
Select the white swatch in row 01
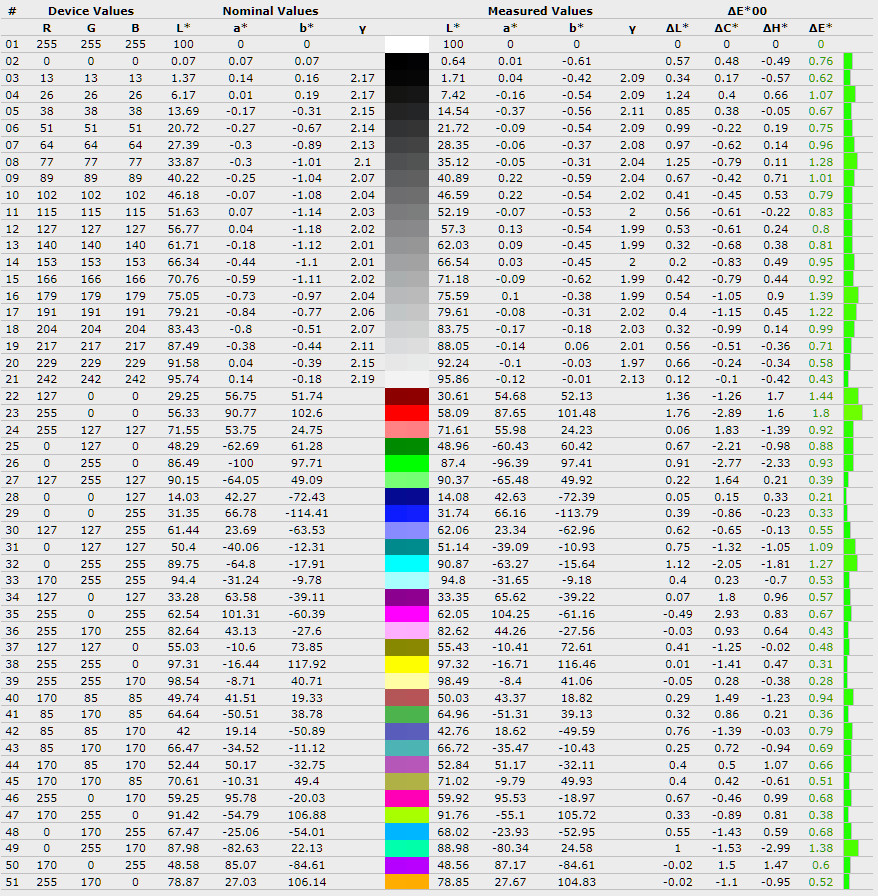407,44
